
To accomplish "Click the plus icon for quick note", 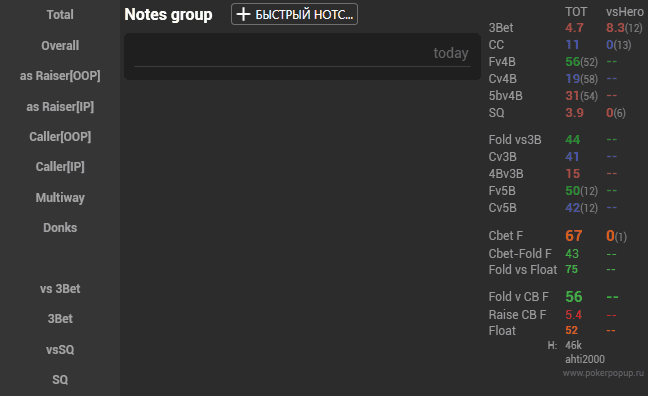I will click(243, 14).
